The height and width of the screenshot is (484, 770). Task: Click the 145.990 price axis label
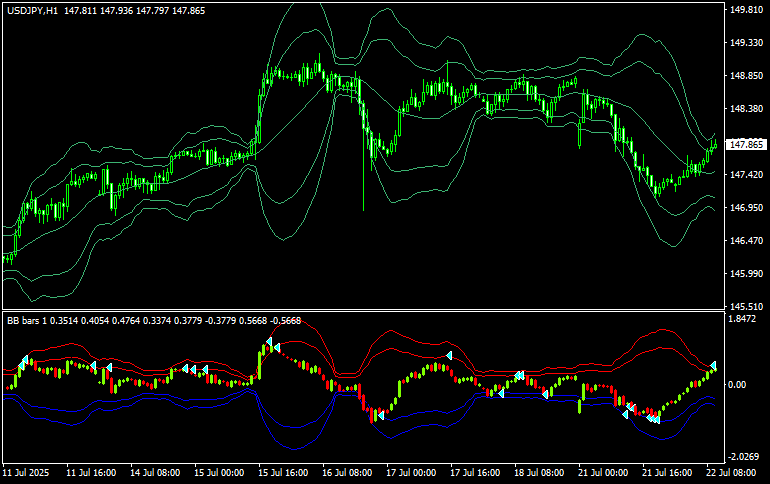746,273
